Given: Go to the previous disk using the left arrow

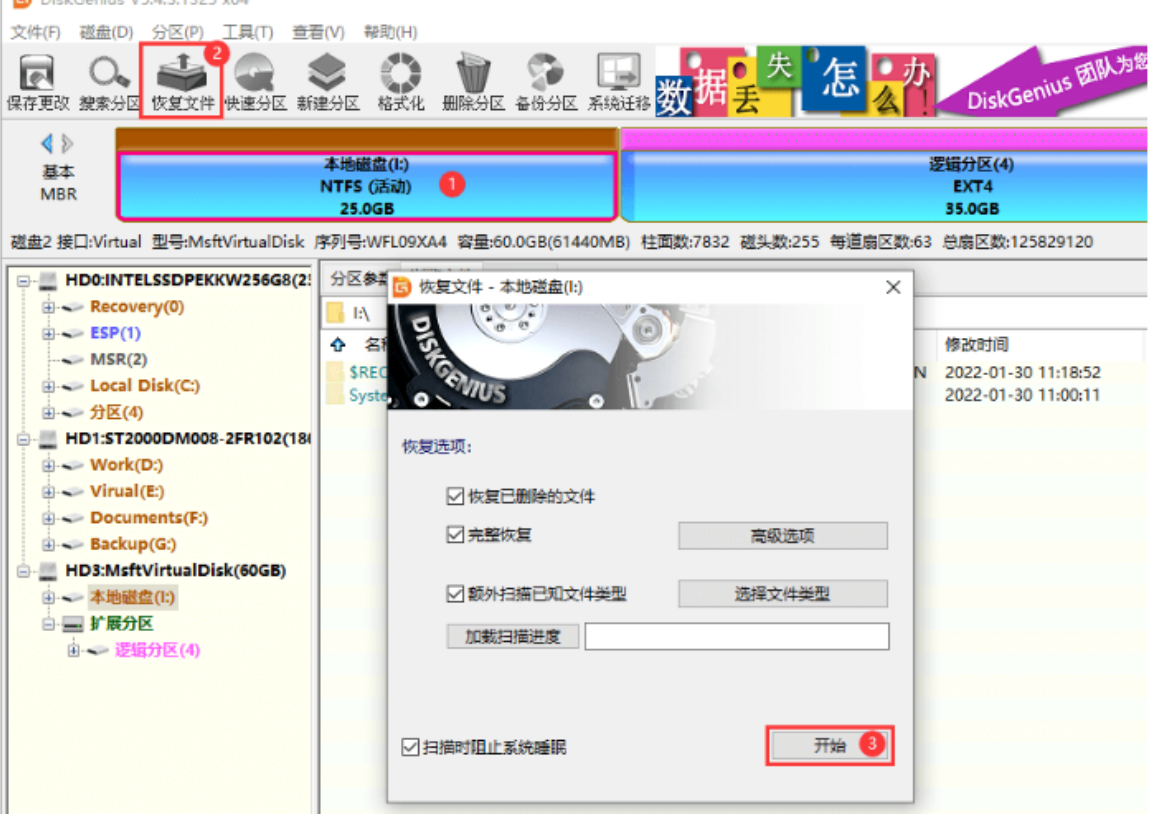Looking at the screenshot, I should tap(47, 142).
